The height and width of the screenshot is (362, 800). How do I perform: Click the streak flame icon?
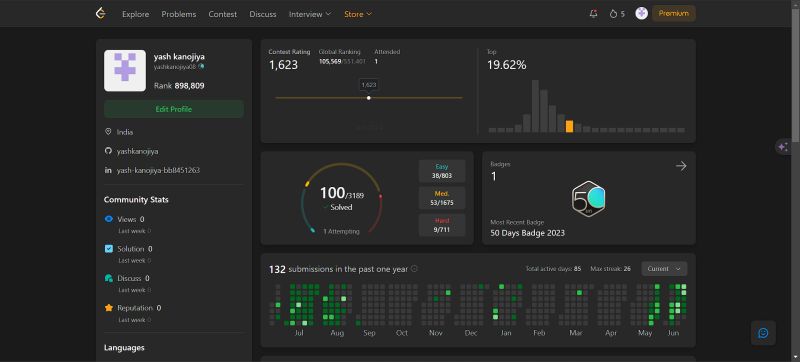pyautogui.click(x=613, y=14)
